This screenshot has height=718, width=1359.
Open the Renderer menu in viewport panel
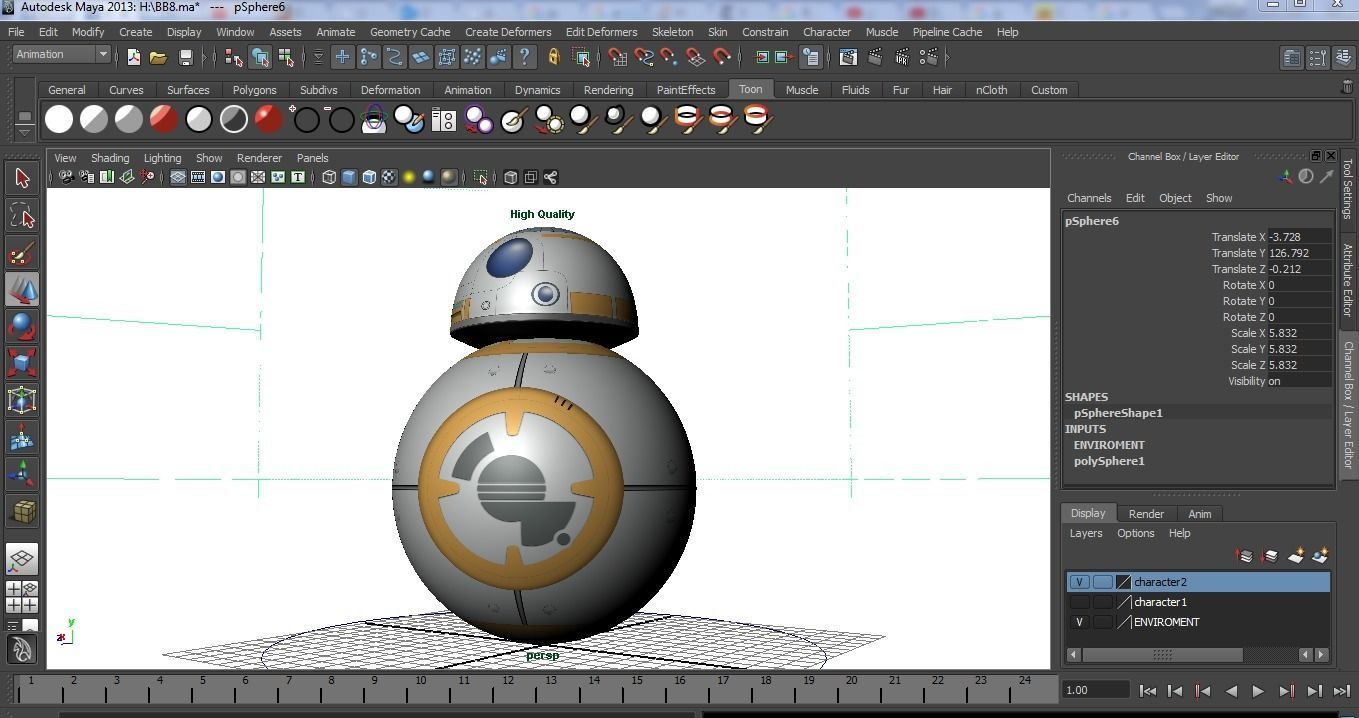pos(259,158)
